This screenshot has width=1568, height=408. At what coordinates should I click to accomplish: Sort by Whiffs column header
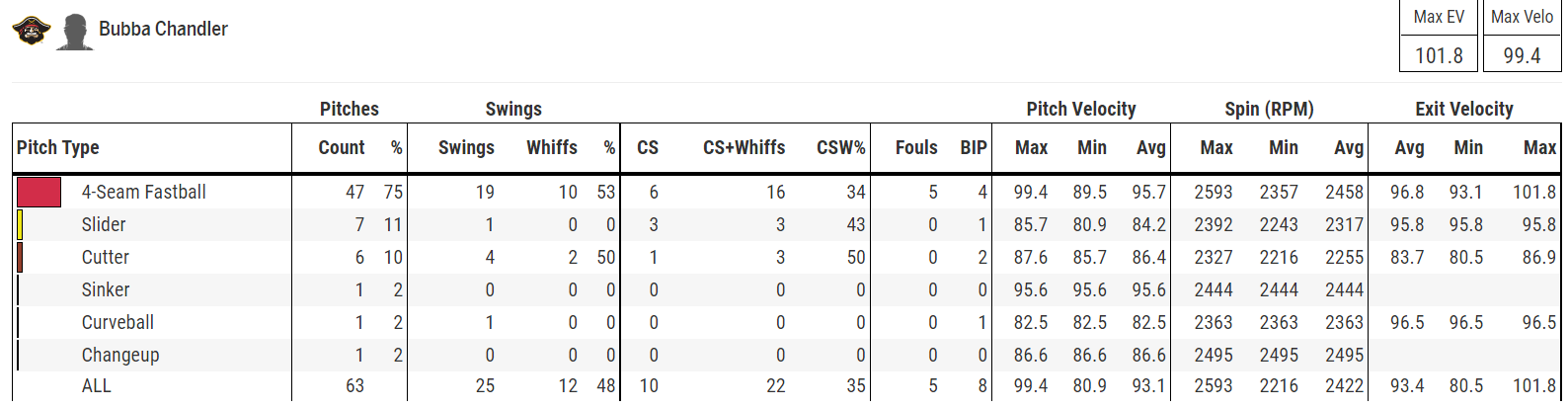click(x=552, y=147)
